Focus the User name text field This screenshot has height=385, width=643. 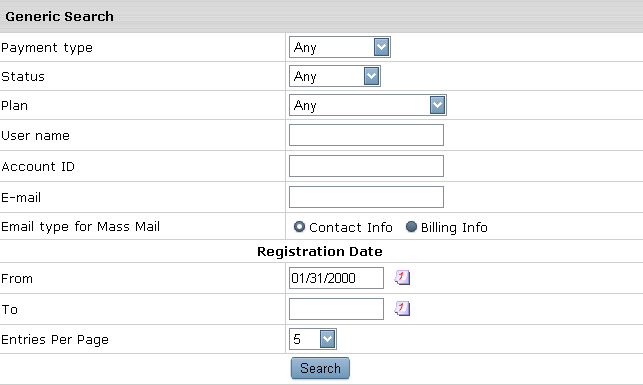[x=366, y=135]
